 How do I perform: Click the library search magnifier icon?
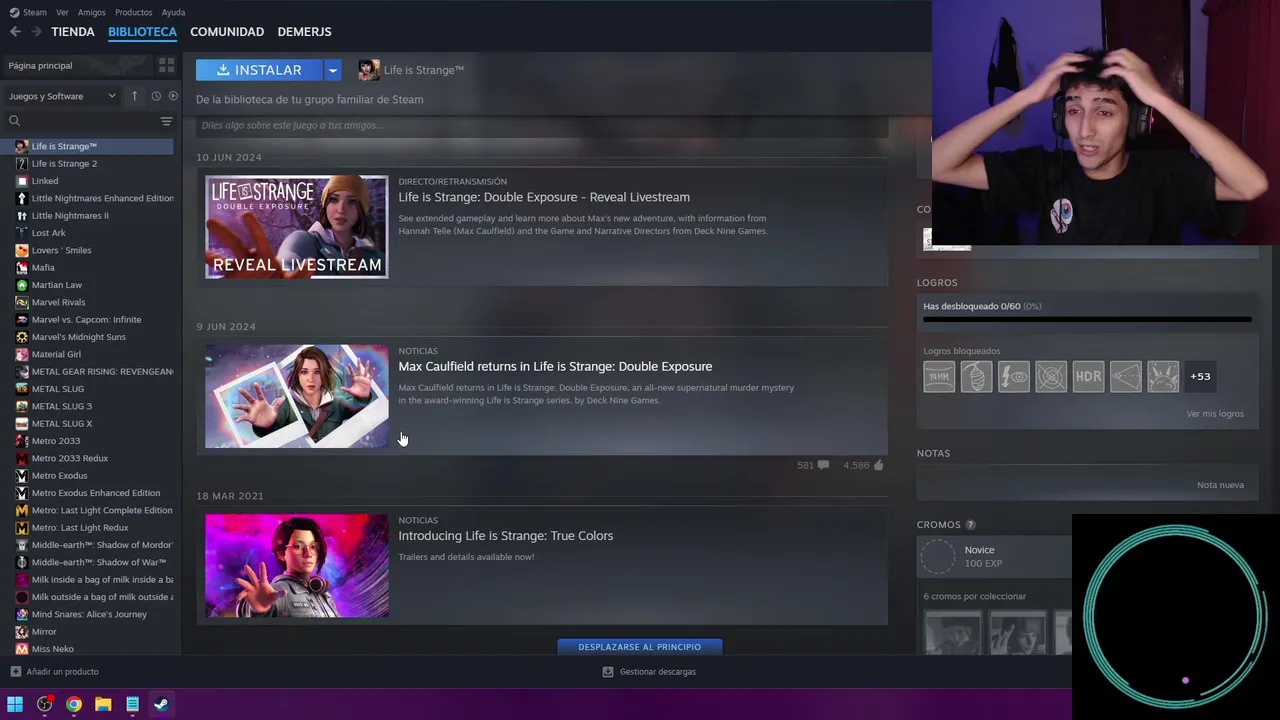[14, 121]
